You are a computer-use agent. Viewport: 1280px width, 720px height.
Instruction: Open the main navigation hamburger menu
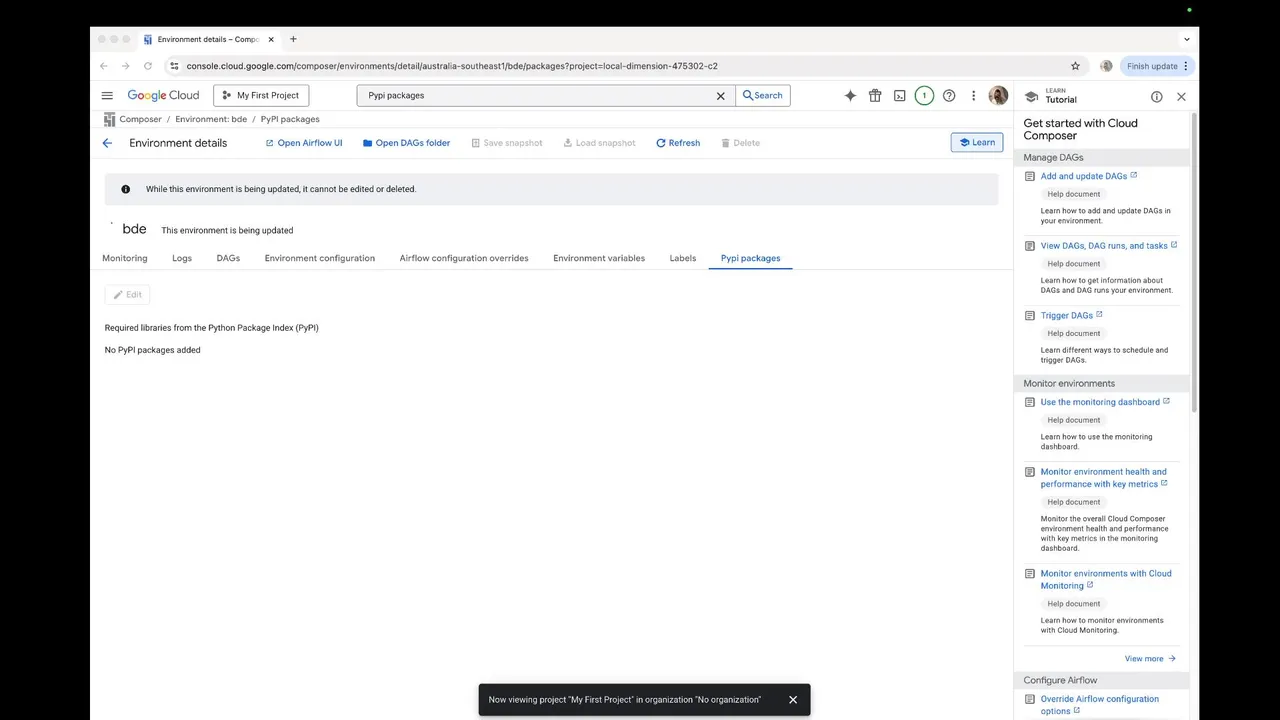[107, 95]
